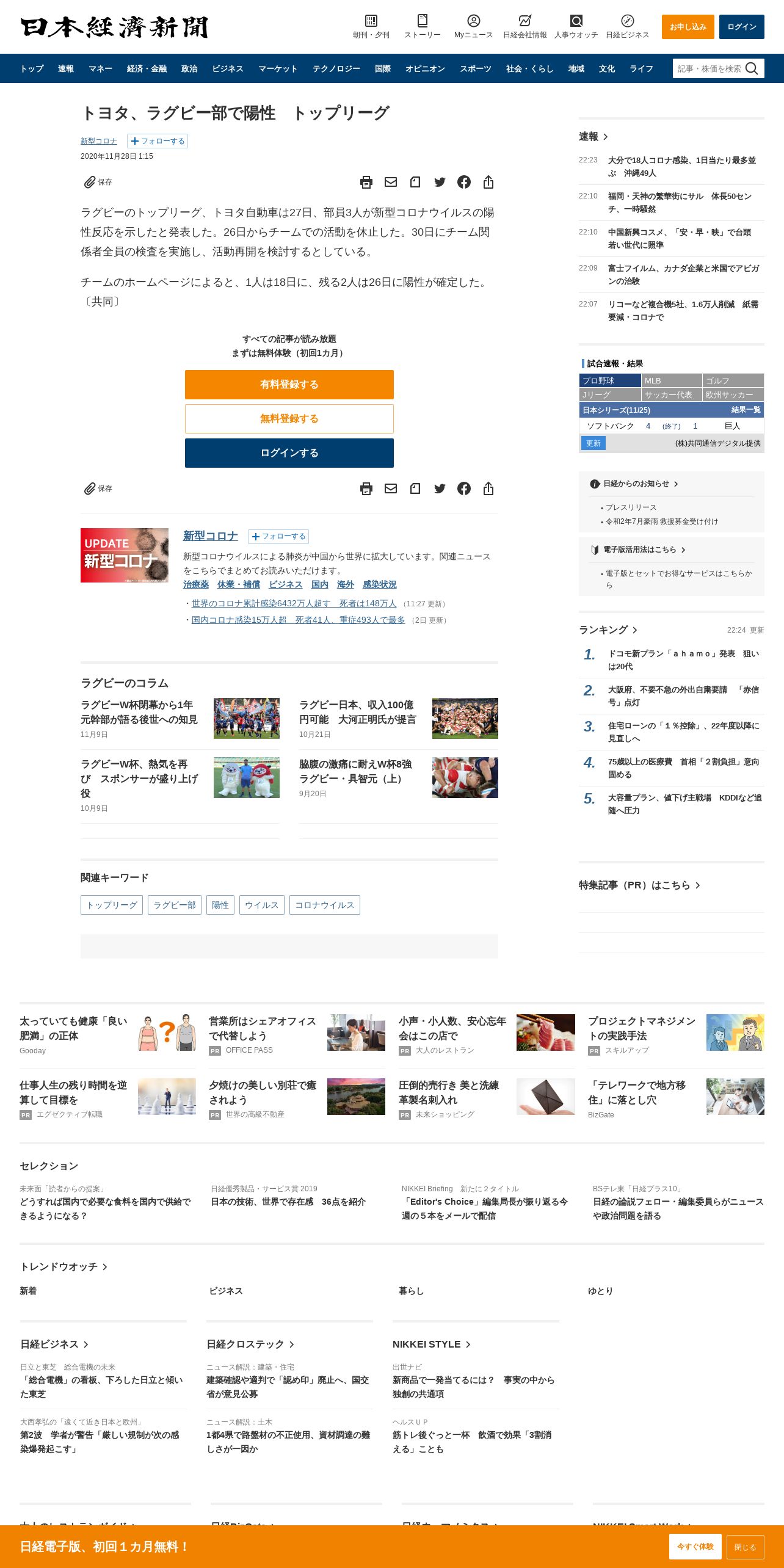Open the ストーリー icon in header
Image resolution: width=784 pixels, height=1568 pixels.
(422, 20)
